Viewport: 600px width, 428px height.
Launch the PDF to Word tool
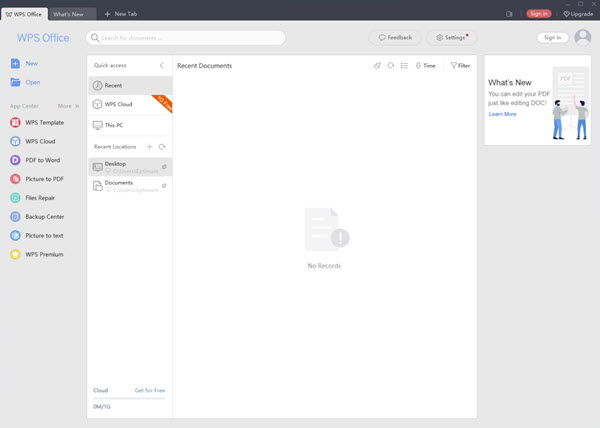coord(35,160)
